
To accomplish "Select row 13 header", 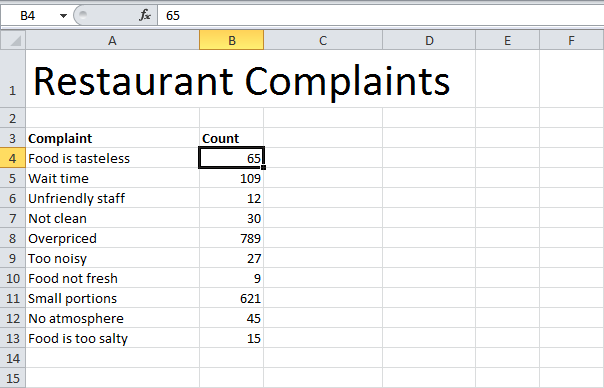I will point(13,338).
